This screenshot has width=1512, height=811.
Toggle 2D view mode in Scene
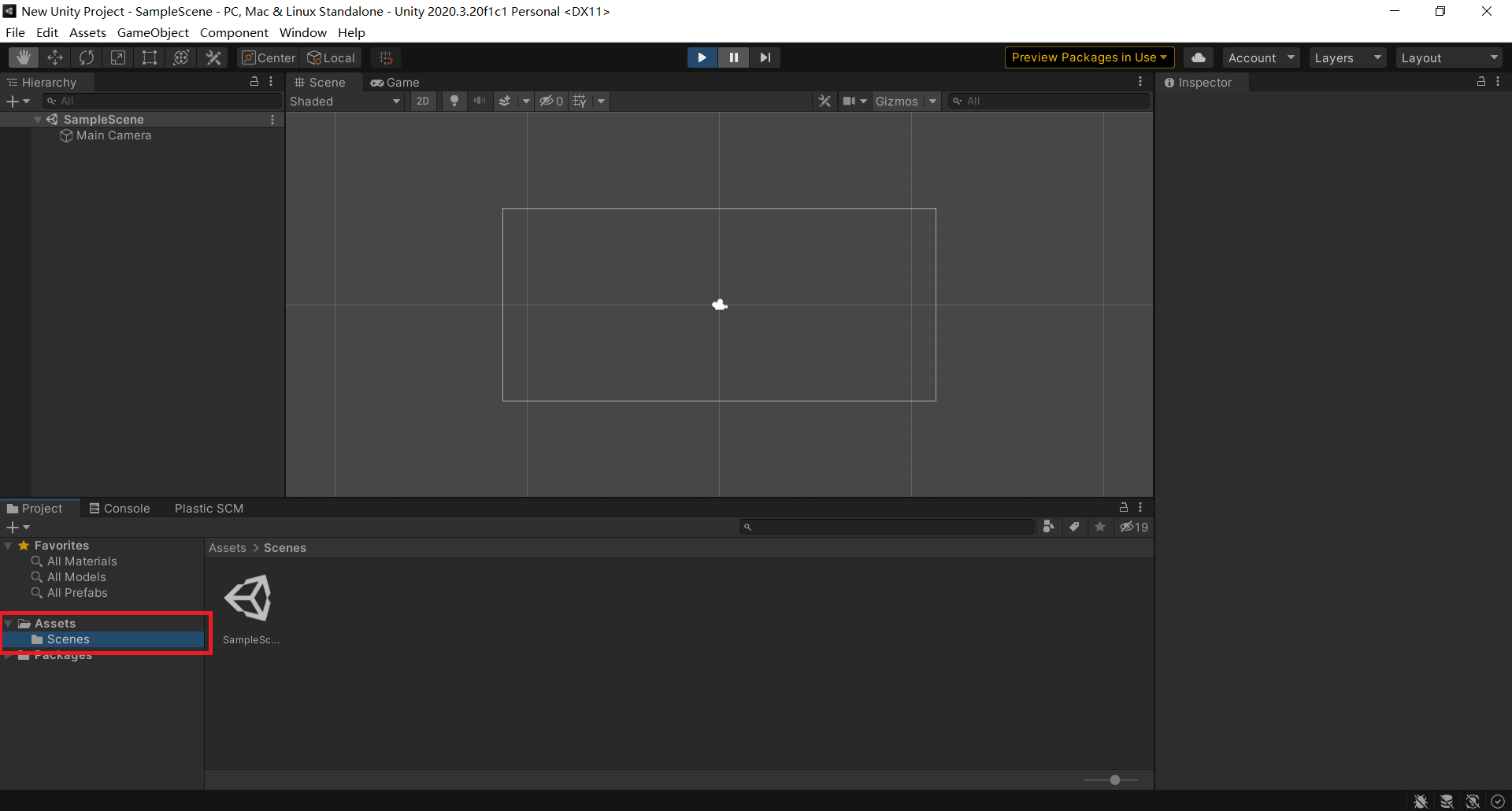[x=423, y=101]
